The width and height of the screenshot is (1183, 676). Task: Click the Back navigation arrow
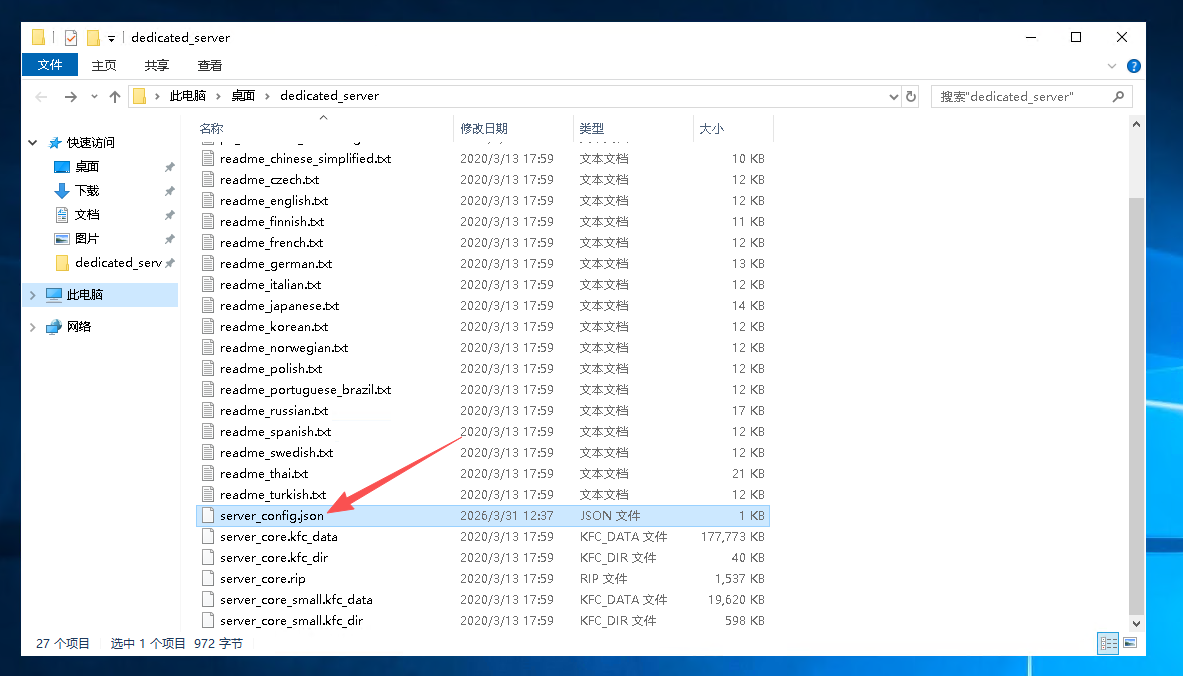click(x=41, y=97)
